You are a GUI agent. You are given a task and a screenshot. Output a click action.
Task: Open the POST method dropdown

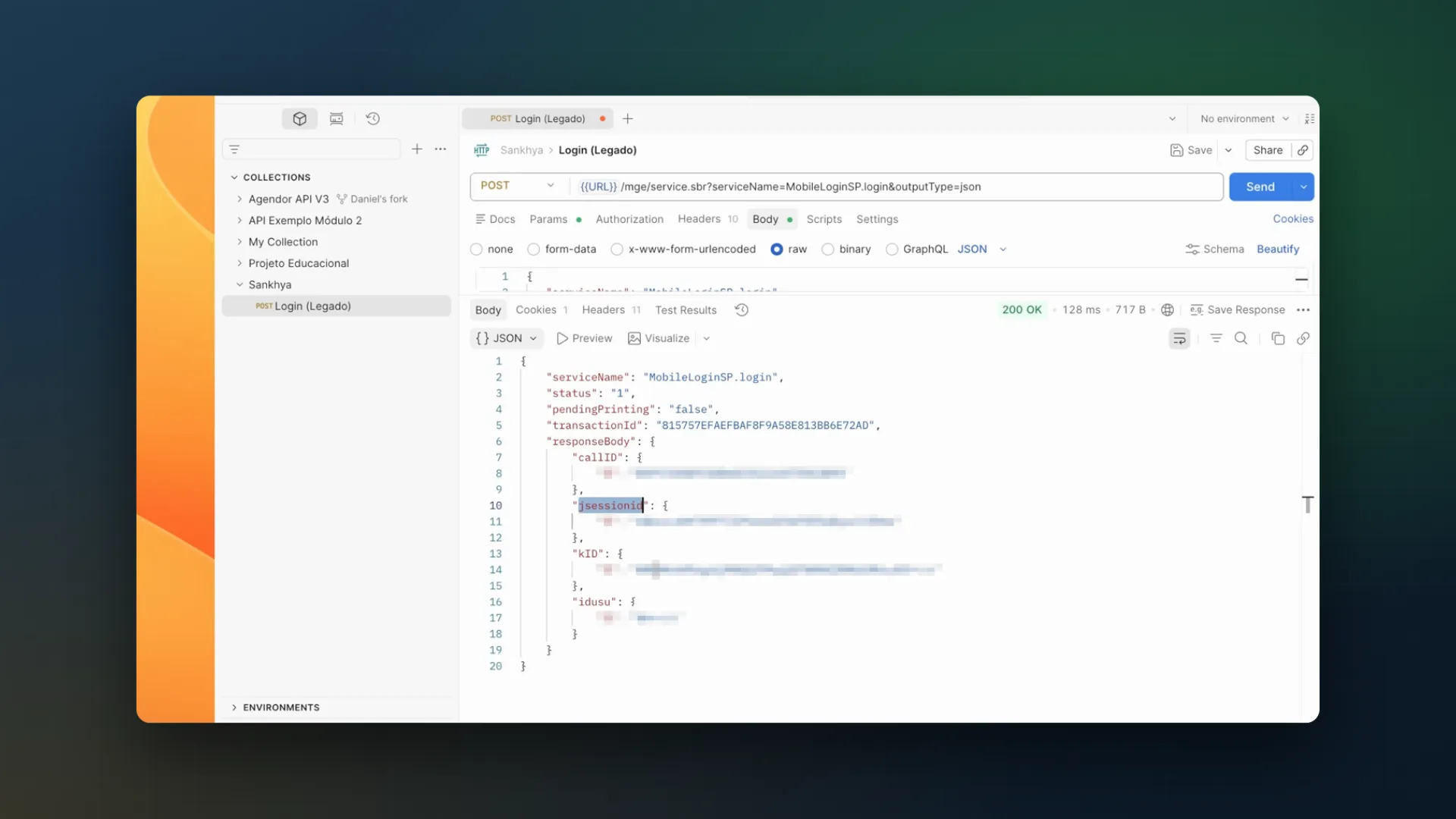pyautogui.click(x=519, y=186)
